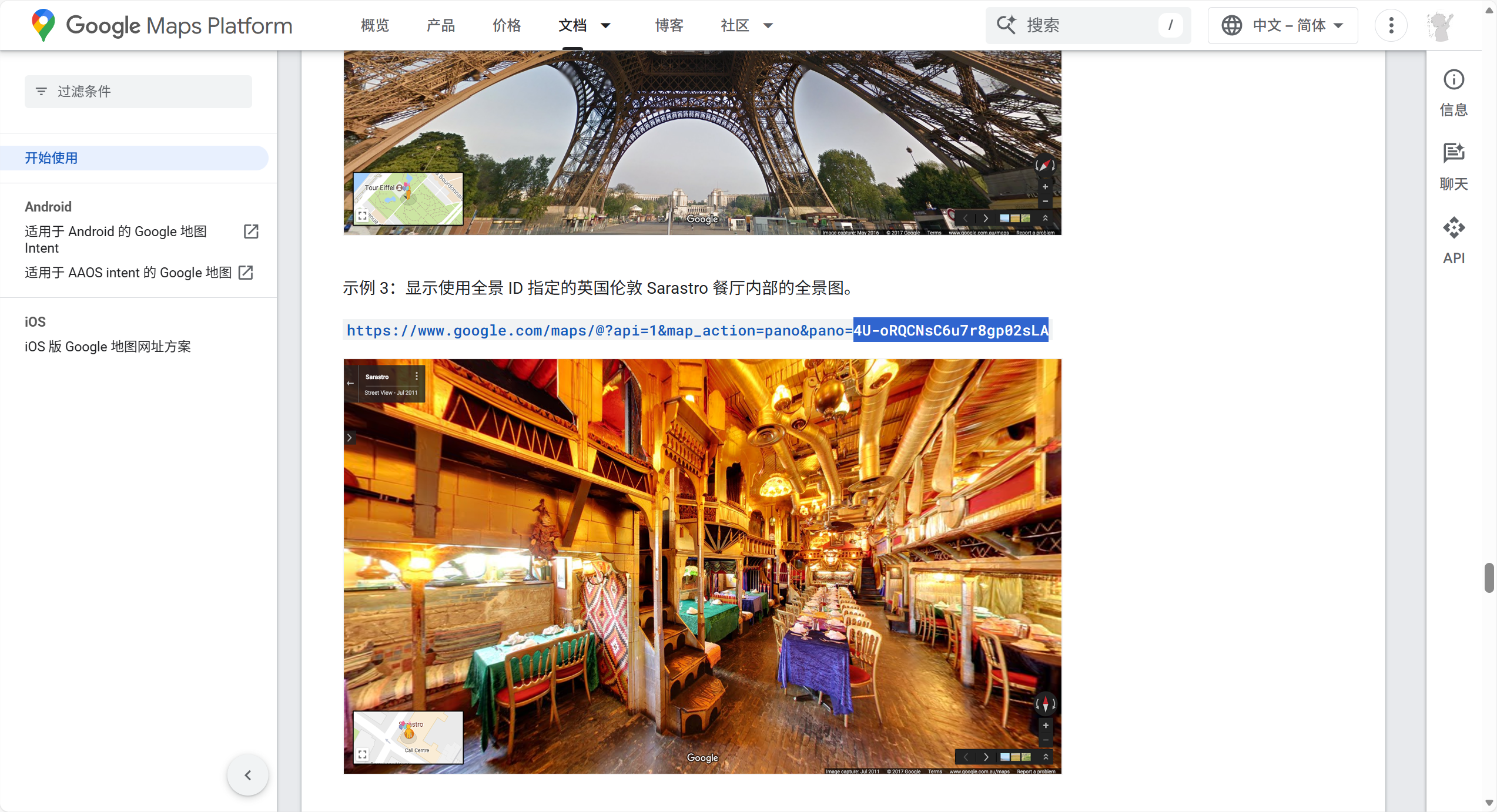The height and width of the screenshot is (812, 1497).
Task: Go to the 概览 tab
Action: point(374,25)
